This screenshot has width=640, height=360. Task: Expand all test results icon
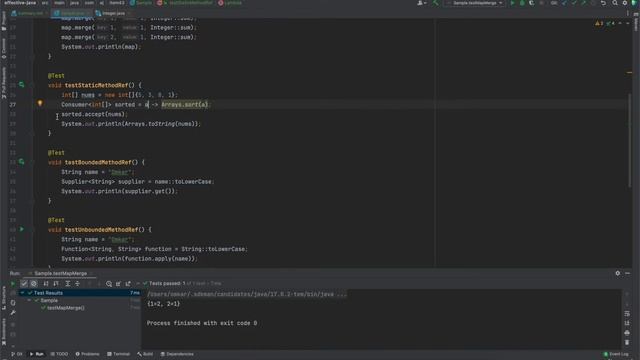tap(68, 283)
